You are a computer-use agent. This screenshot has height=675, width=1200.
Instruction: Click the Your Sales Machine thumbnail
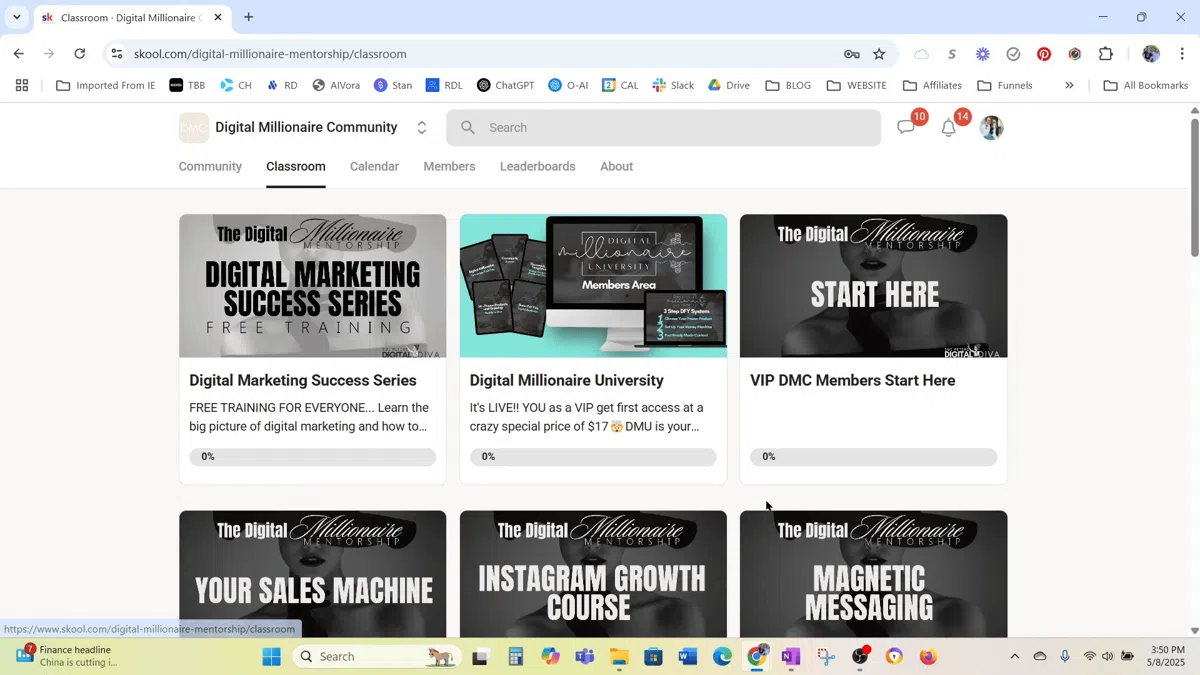[x=313, y=575]
